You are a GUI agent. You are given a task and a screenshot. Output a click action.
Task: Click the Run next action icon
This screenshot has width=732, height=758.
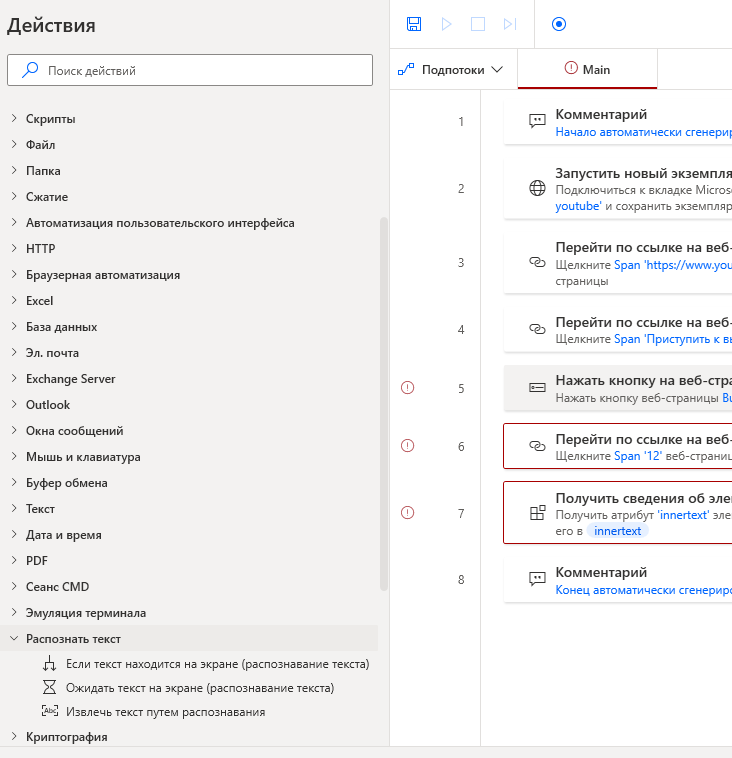(510, 24)
